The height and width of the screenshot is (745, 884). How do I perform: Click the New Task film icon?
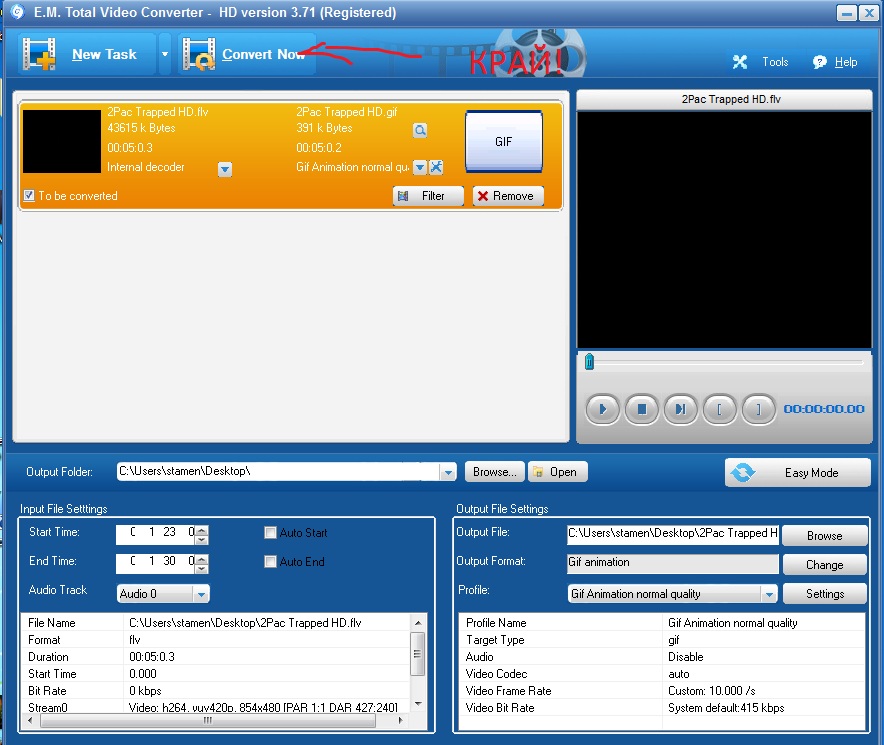tap(39, 54)
